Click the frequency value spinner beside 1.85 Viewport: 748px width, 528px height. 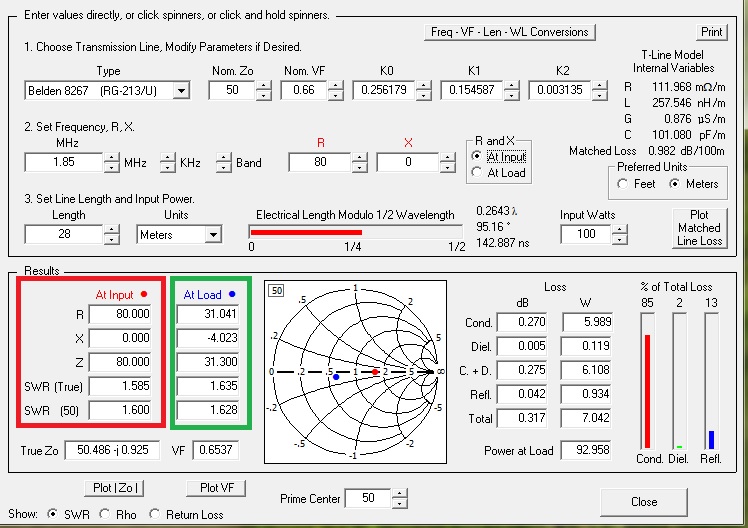pos(111,163)
